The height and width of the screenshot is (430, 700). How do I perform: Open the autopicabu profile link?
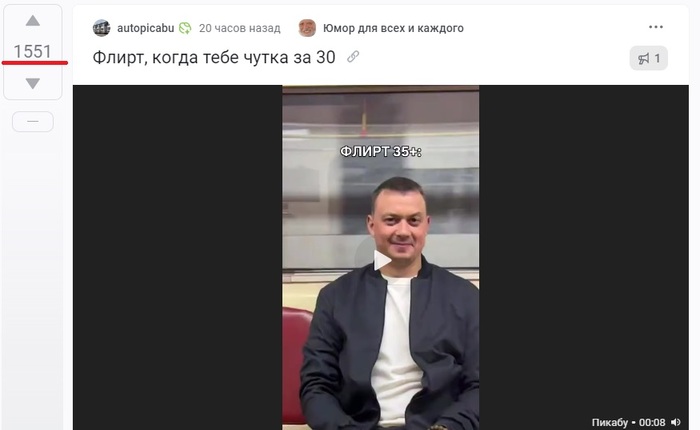click(x=146, y=28)
